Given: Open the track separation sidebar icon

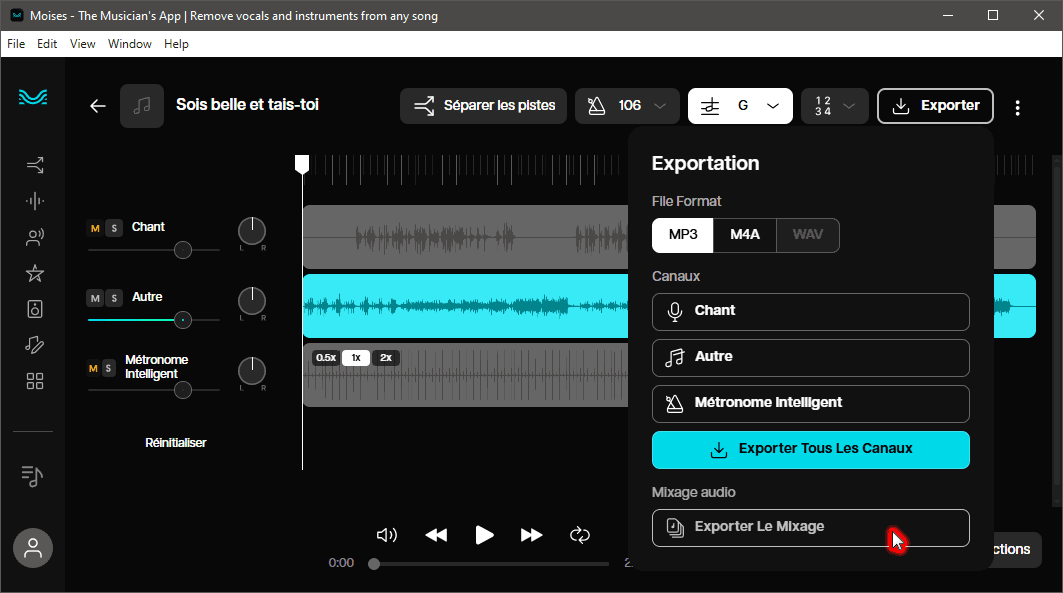Looking at the screenshot, I should [x=35, y=165].
